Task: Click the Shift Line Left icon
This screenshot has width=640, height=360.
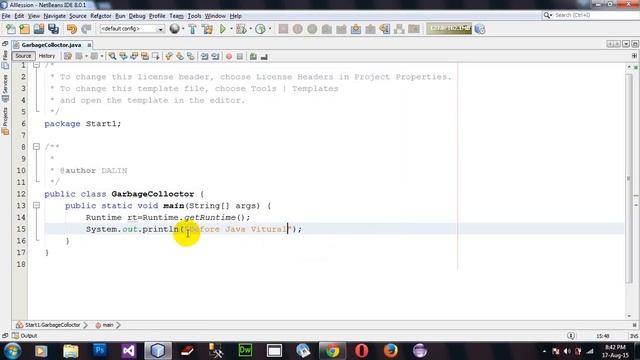Action: [204, 56]
